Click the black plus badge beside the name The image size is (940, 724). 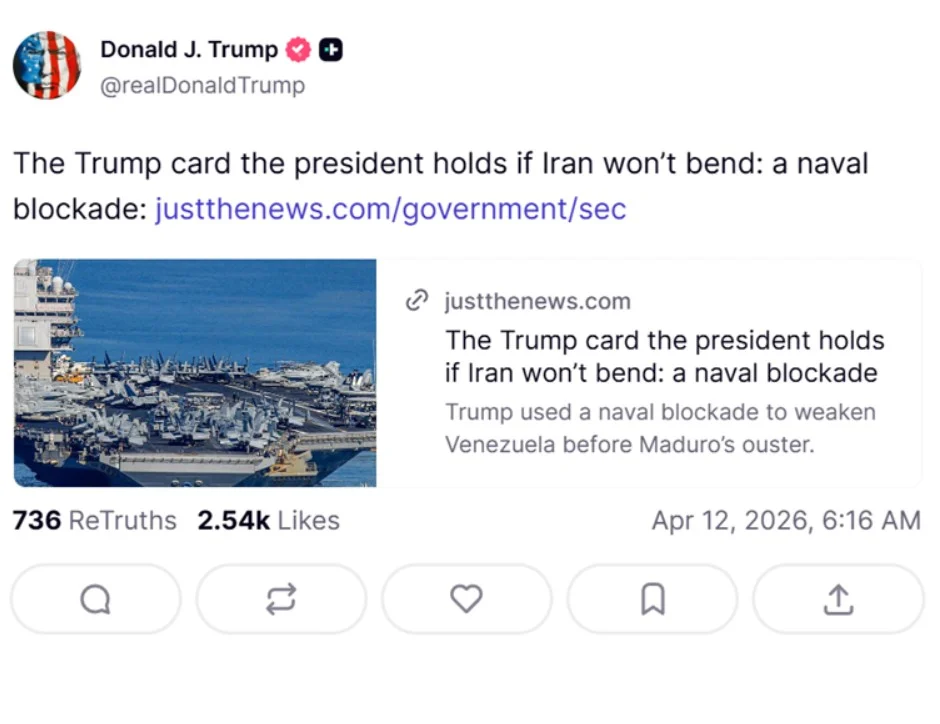(331, 50)
